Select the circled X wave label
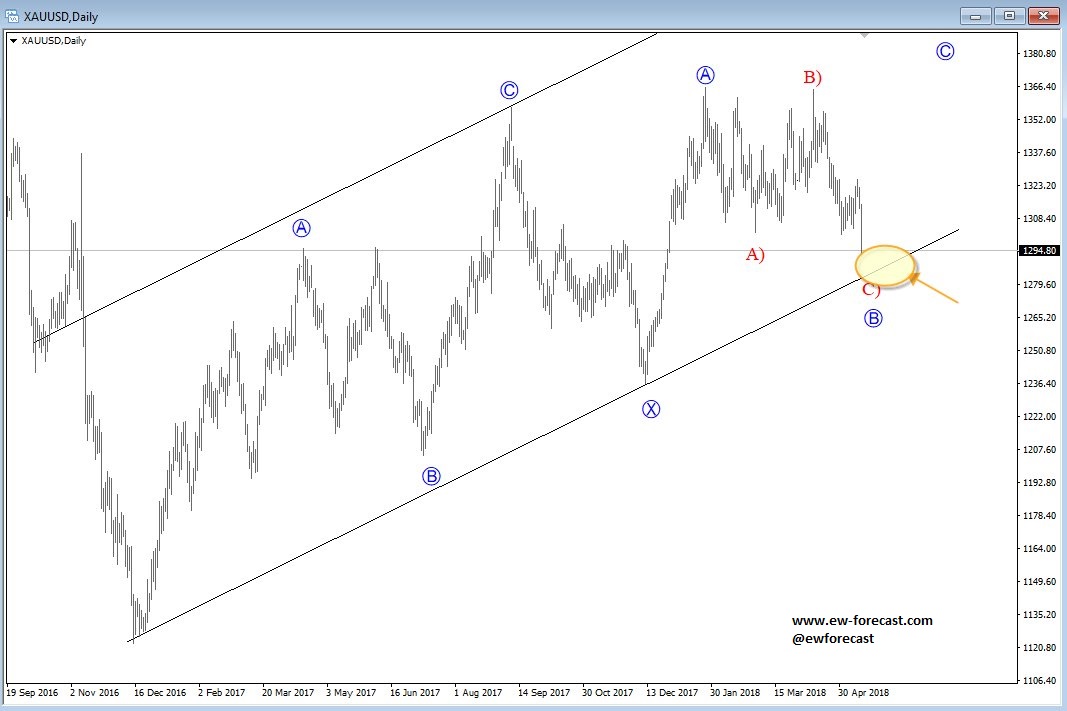 pyautogui.click(x=651, y=408)
